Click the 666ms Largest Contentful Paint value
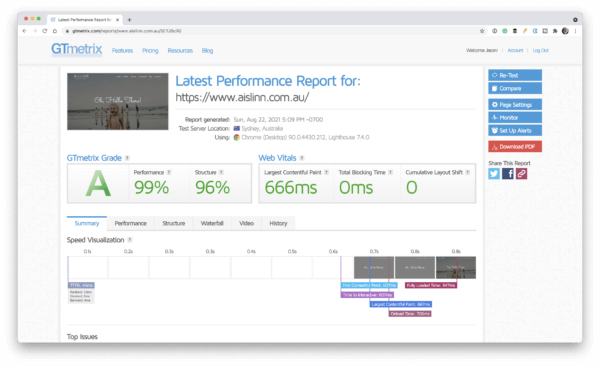Image resolution: width=600 pixels, height=366 pixels. tap(291, 188)
